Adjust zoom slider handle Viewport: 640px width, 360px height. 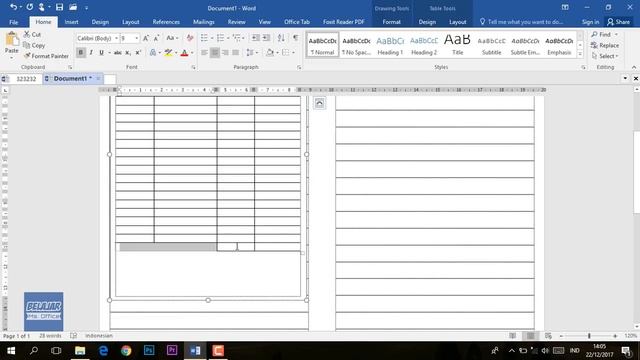click(589, 336)
